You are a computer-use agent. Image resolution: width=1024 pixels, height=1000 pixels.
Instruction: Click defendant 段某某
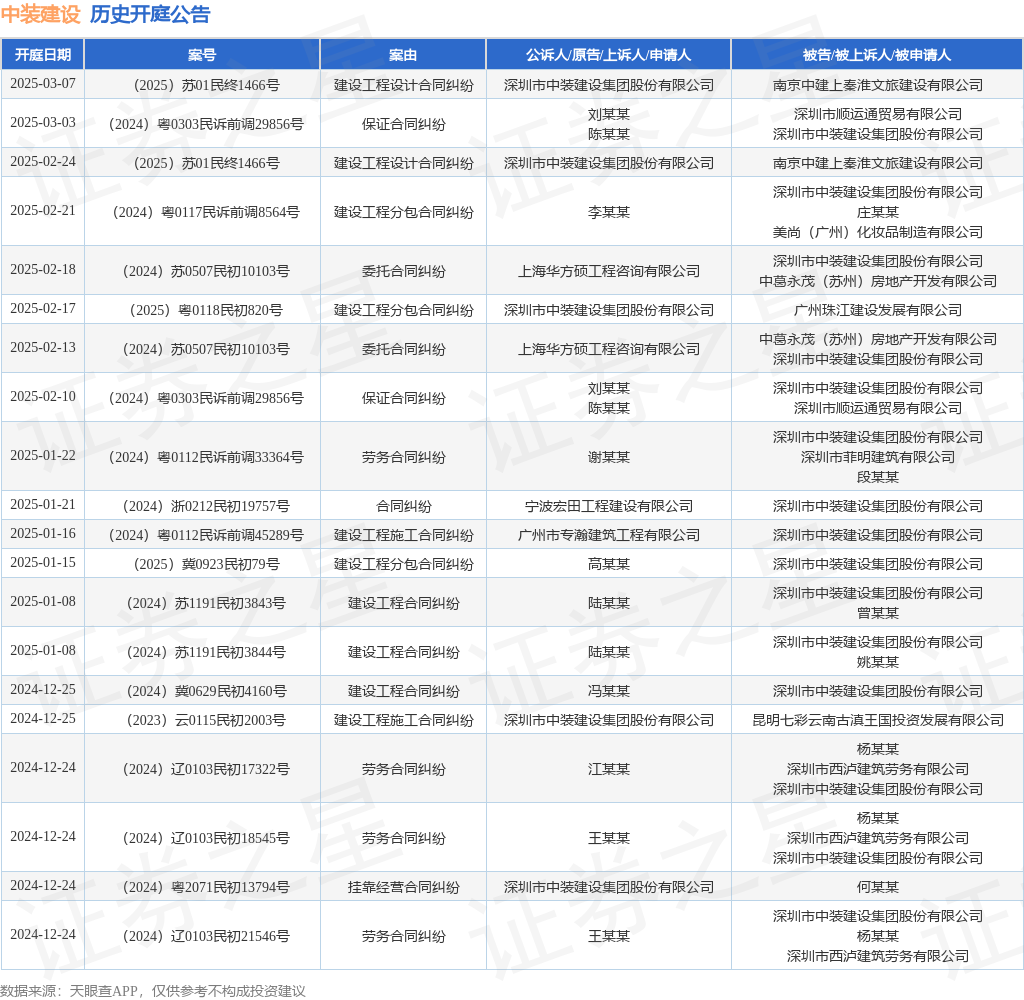878,477
